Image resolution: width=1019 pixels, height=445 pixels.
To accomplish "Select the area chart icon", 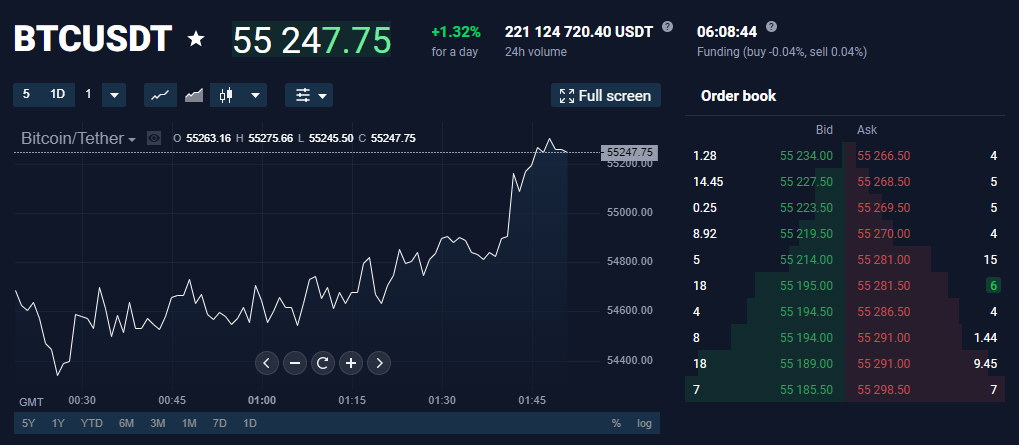I will [194, 95].
